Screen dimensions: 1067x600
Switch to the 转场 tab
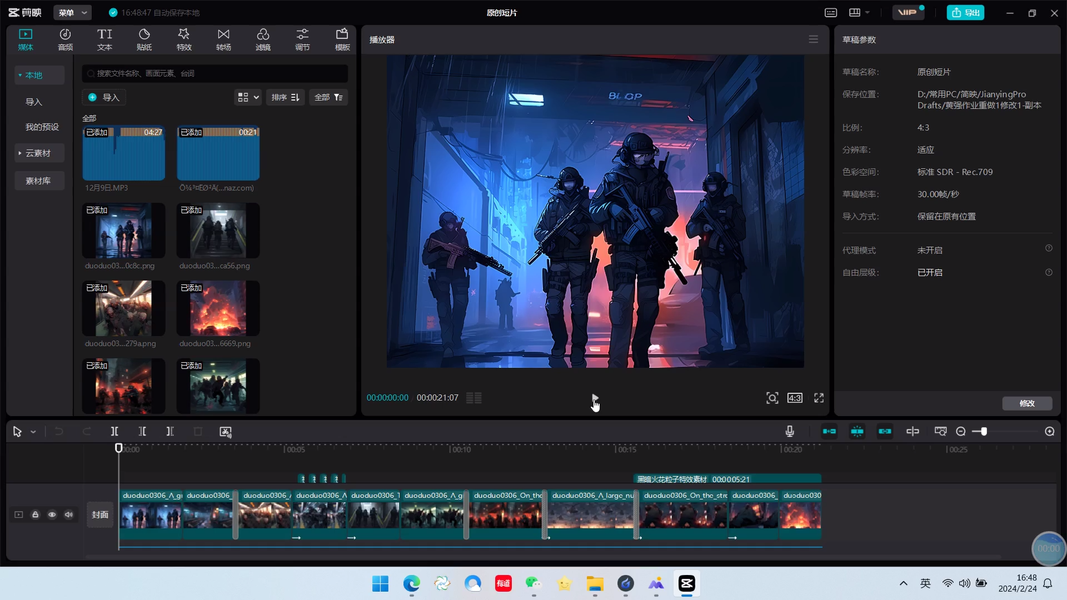(x=223, y=39)
